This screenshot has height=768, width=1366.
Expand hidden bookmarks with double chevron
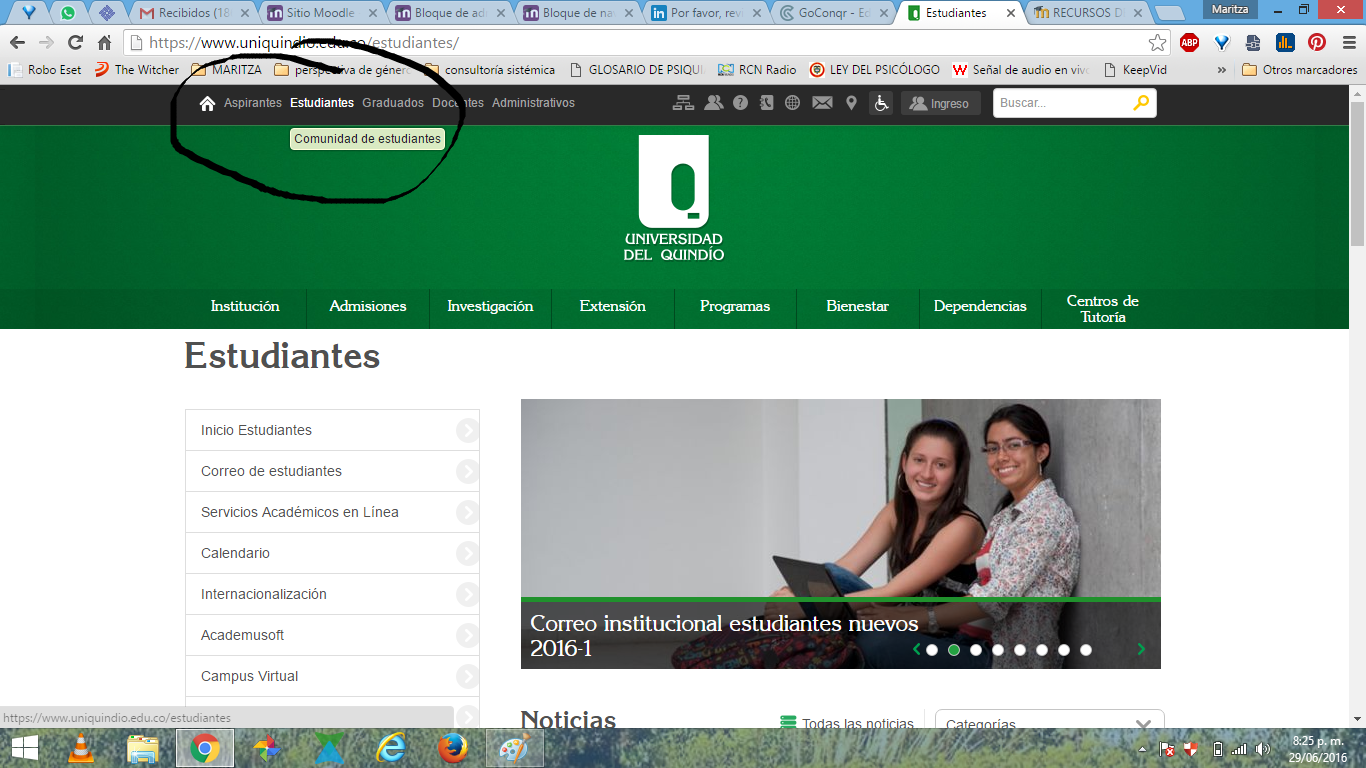pyautogui.click(x=1222, y=70)
